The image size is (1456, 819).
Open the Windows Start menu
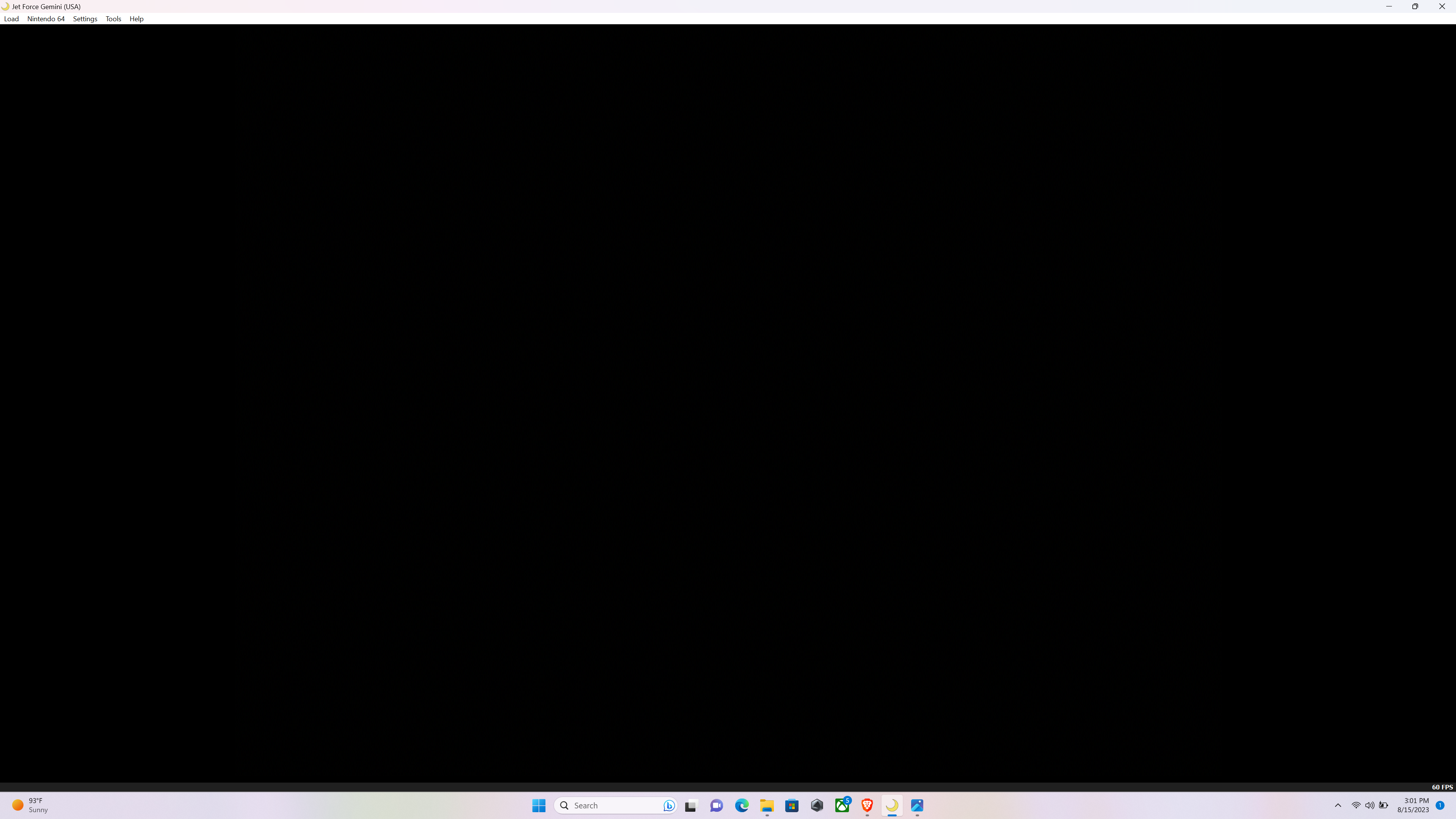pos(539,805)
